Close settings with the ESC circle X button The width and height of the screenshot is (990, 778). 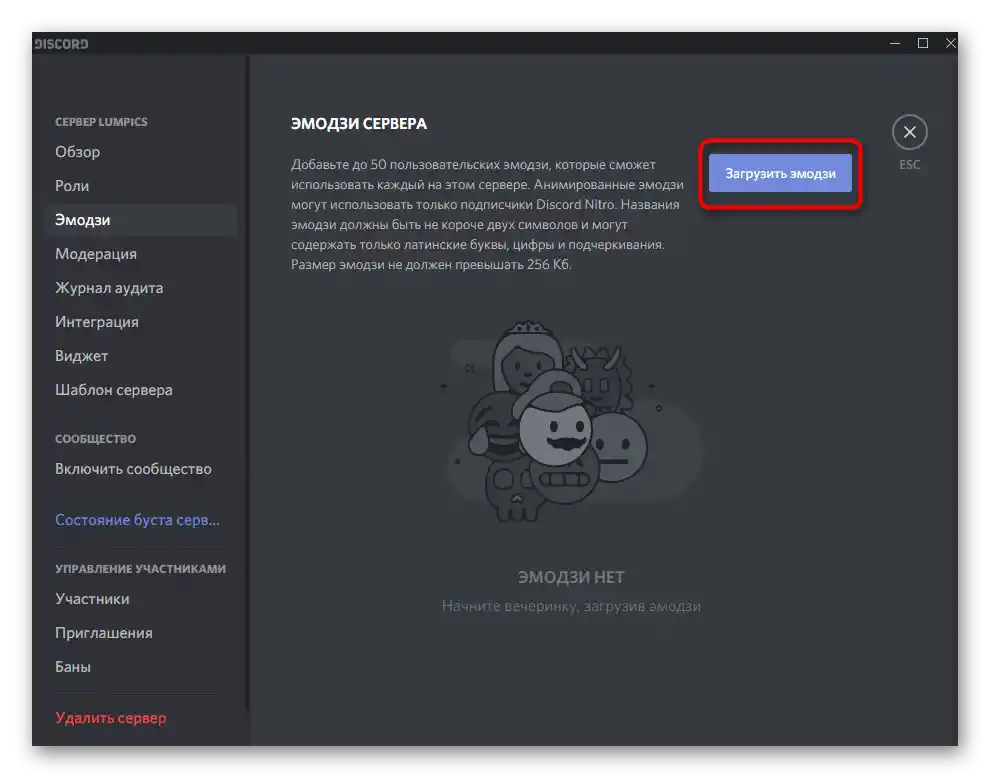pyautogui.click(x=909, y=132)
